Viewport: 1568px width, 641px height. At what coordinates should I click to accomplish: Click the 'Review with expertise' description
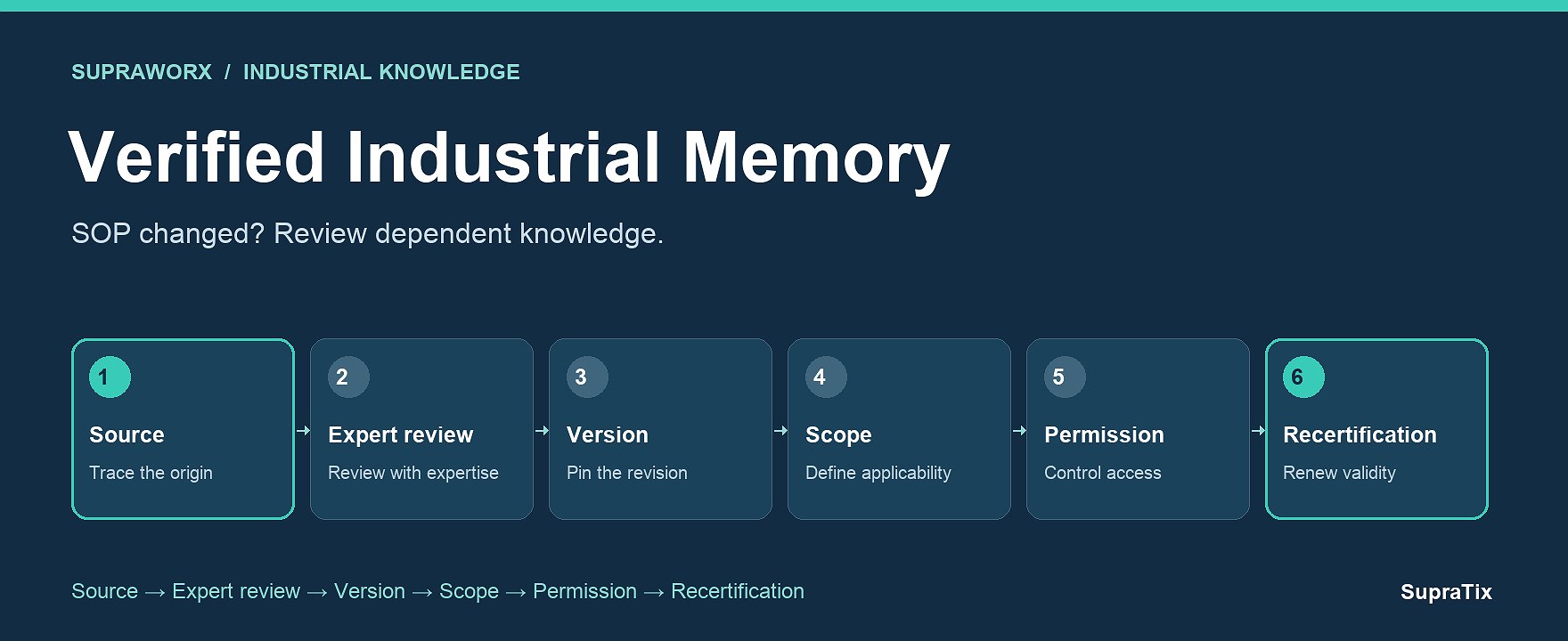click(413, 473)
